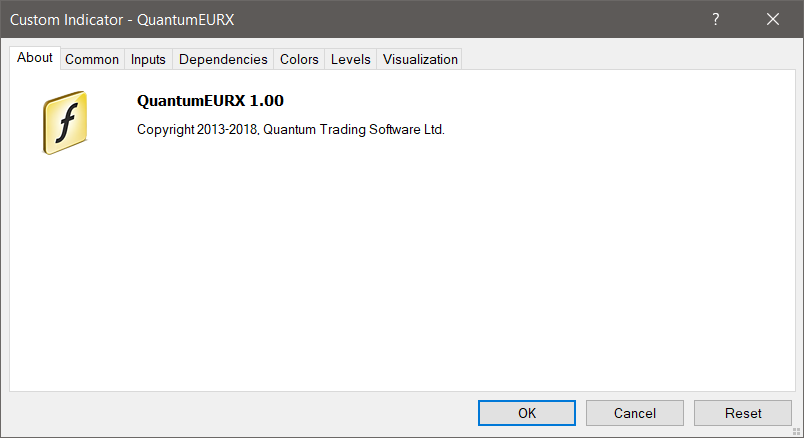Screen dimensions: 804x438
Task: Reset the indicator settings with Reset
Action: pos(743,413)
